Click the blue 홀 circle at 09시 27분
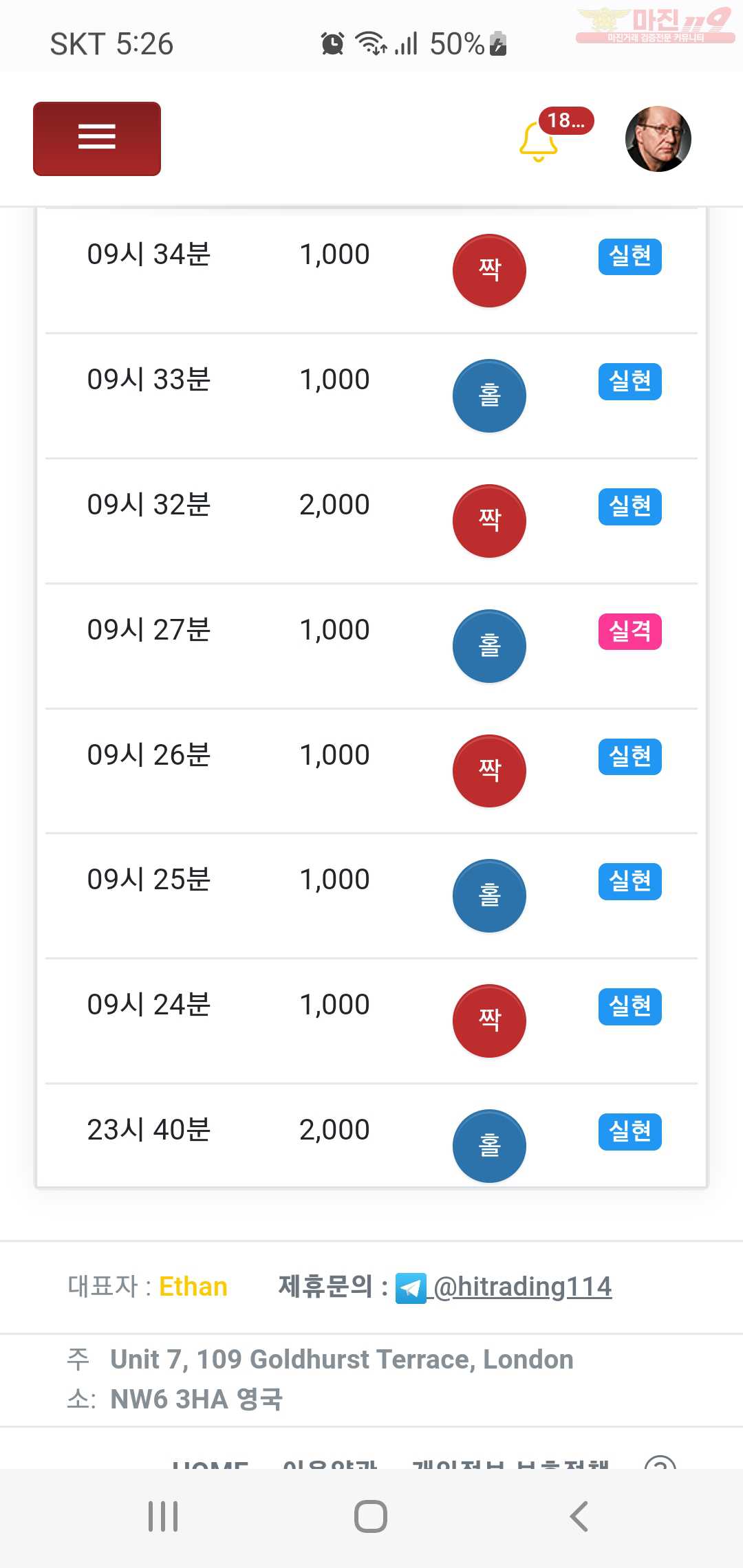743x1568 pixels. tap(489, 646)
